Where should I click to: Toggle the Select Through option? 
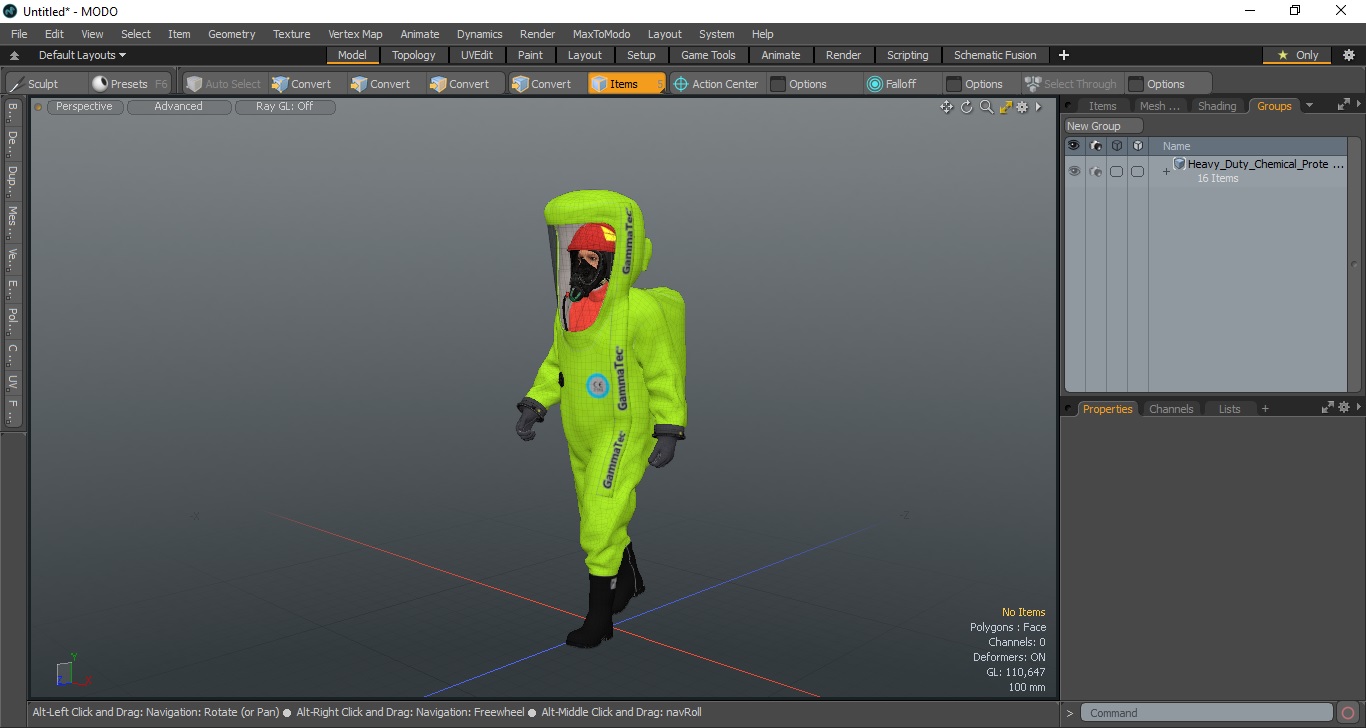[1071, 84]
